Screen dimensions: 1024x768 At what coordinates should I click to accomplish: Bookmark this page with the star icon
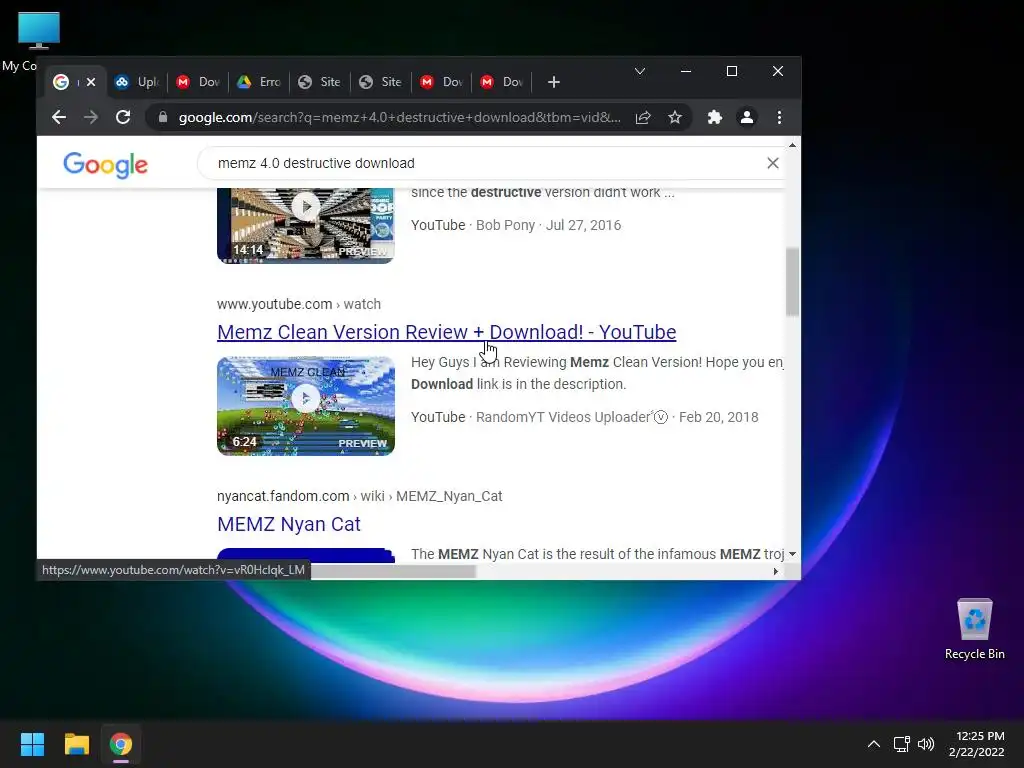pyautogui.click(x=675, y=117)
